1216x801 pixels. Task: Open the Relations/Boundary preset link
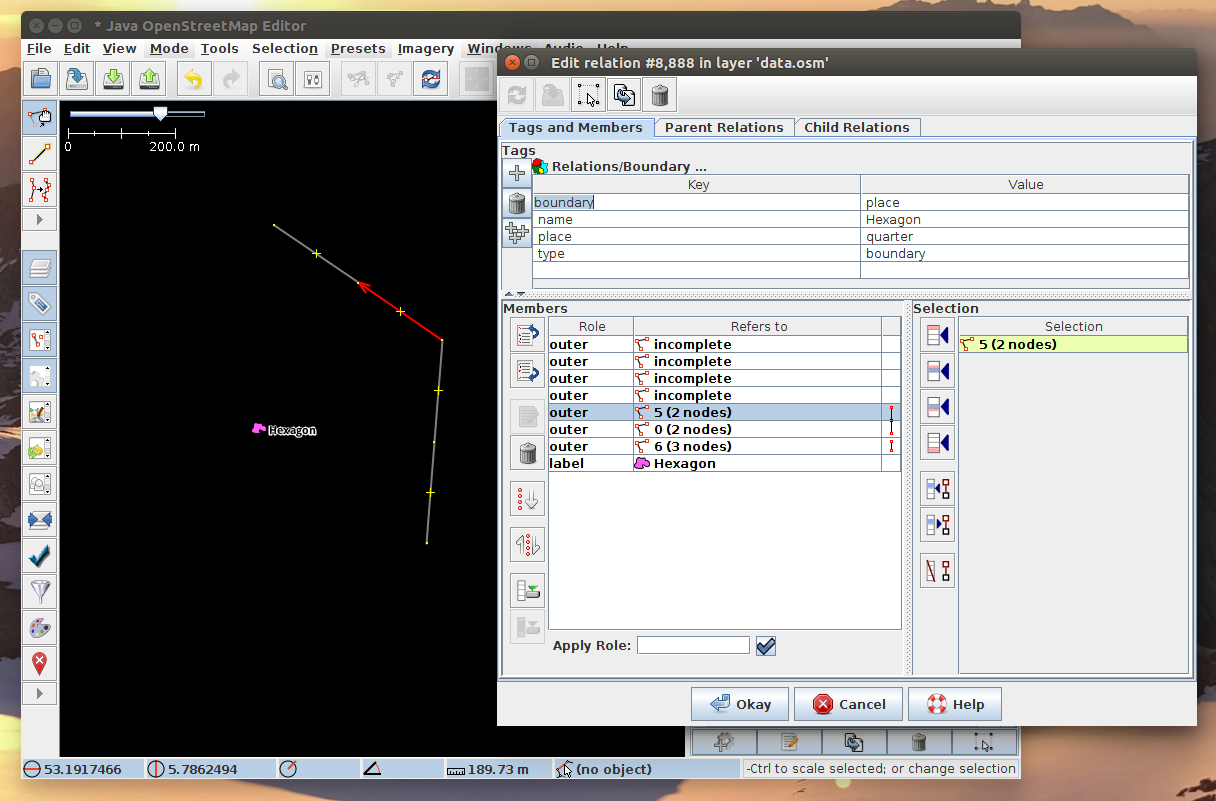(x=629, y=166)
